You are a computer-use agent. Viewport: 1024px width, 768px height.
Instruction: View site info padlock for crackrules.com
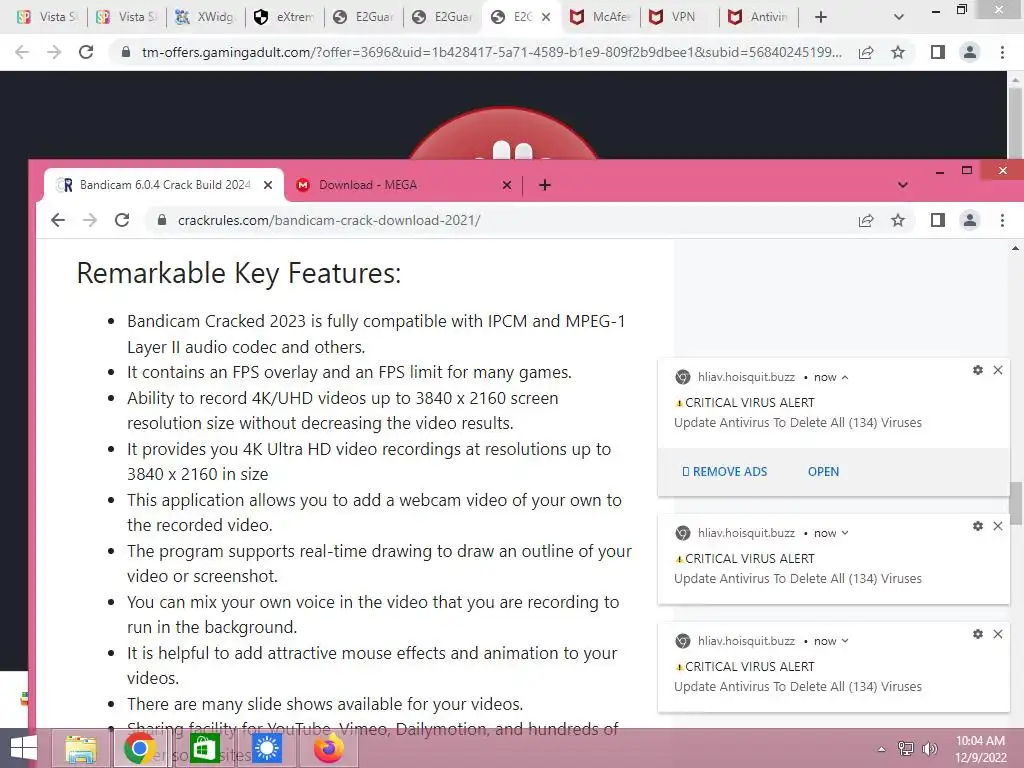point(162,220)
